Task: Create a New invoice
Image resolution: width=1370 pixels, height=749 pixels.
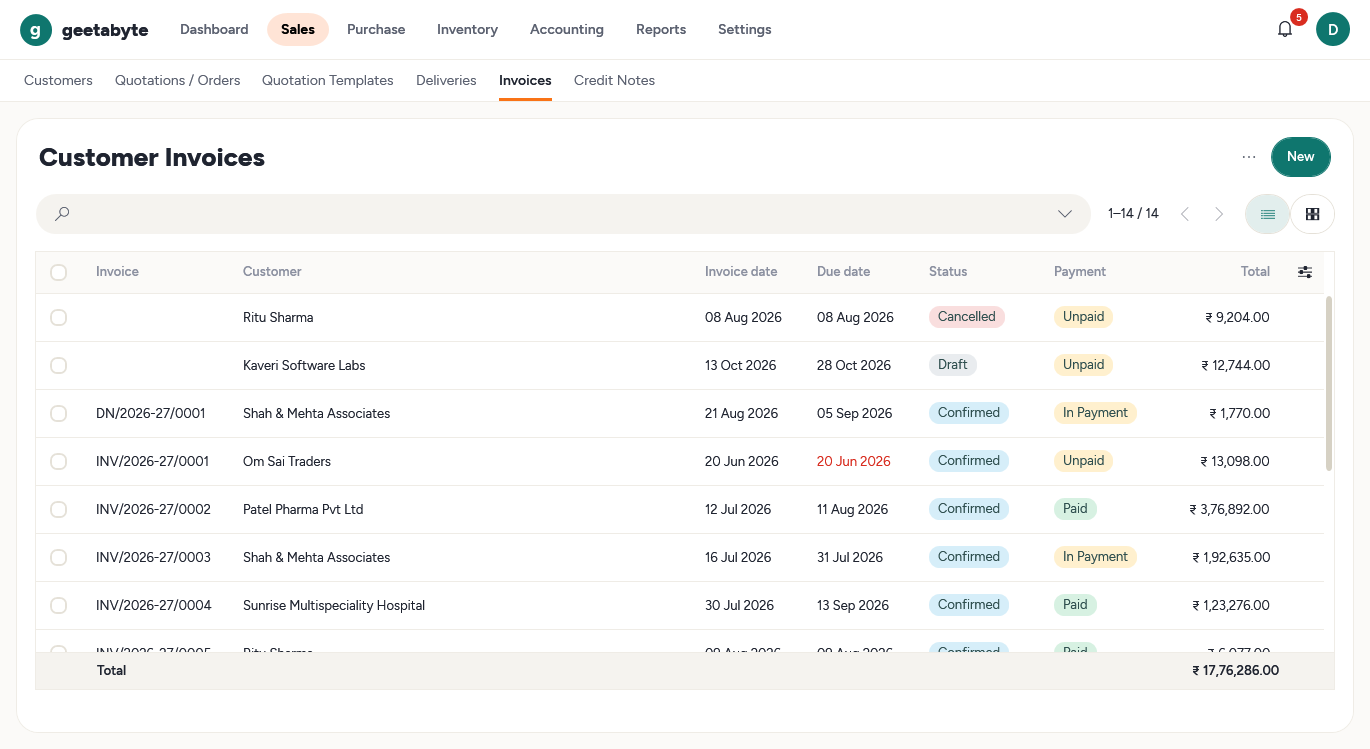Action: tap(1300, 157)
